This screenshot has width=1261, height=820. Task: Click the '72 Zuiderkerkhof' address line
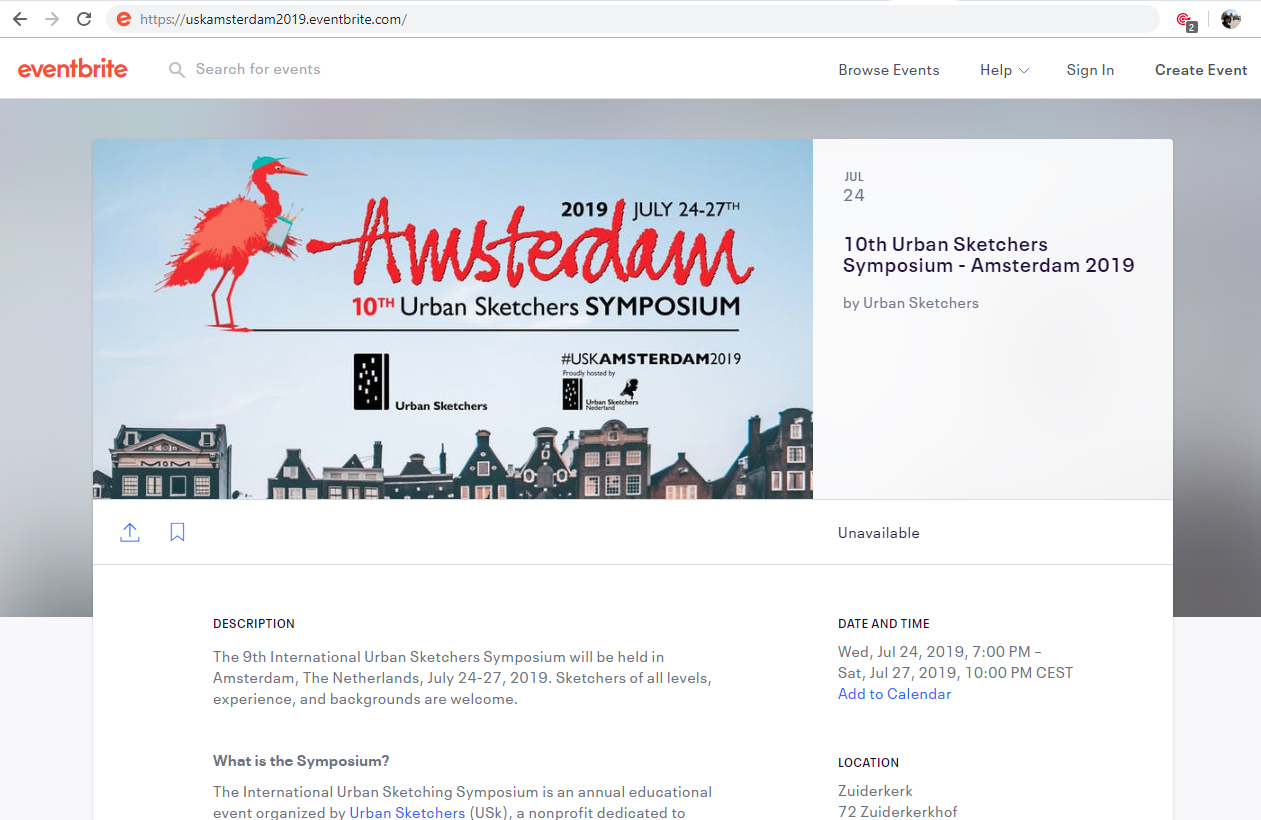[x=897, y=812]
